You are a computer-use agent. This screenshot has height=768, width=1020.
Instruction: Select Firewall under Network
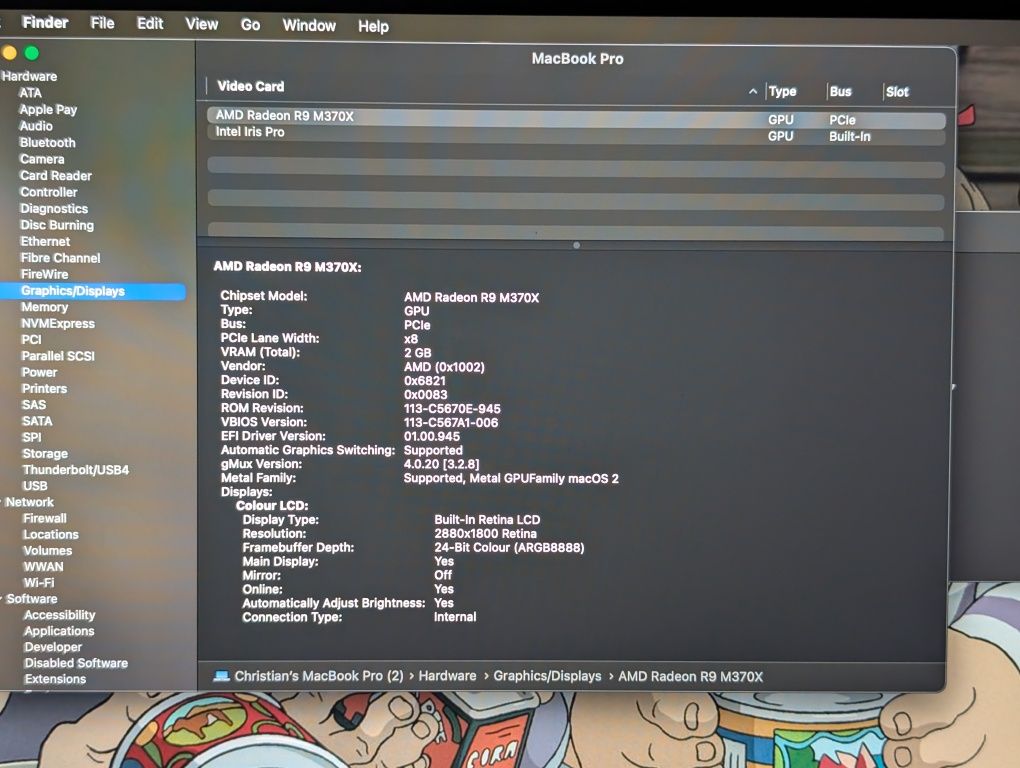pos(45,518)
